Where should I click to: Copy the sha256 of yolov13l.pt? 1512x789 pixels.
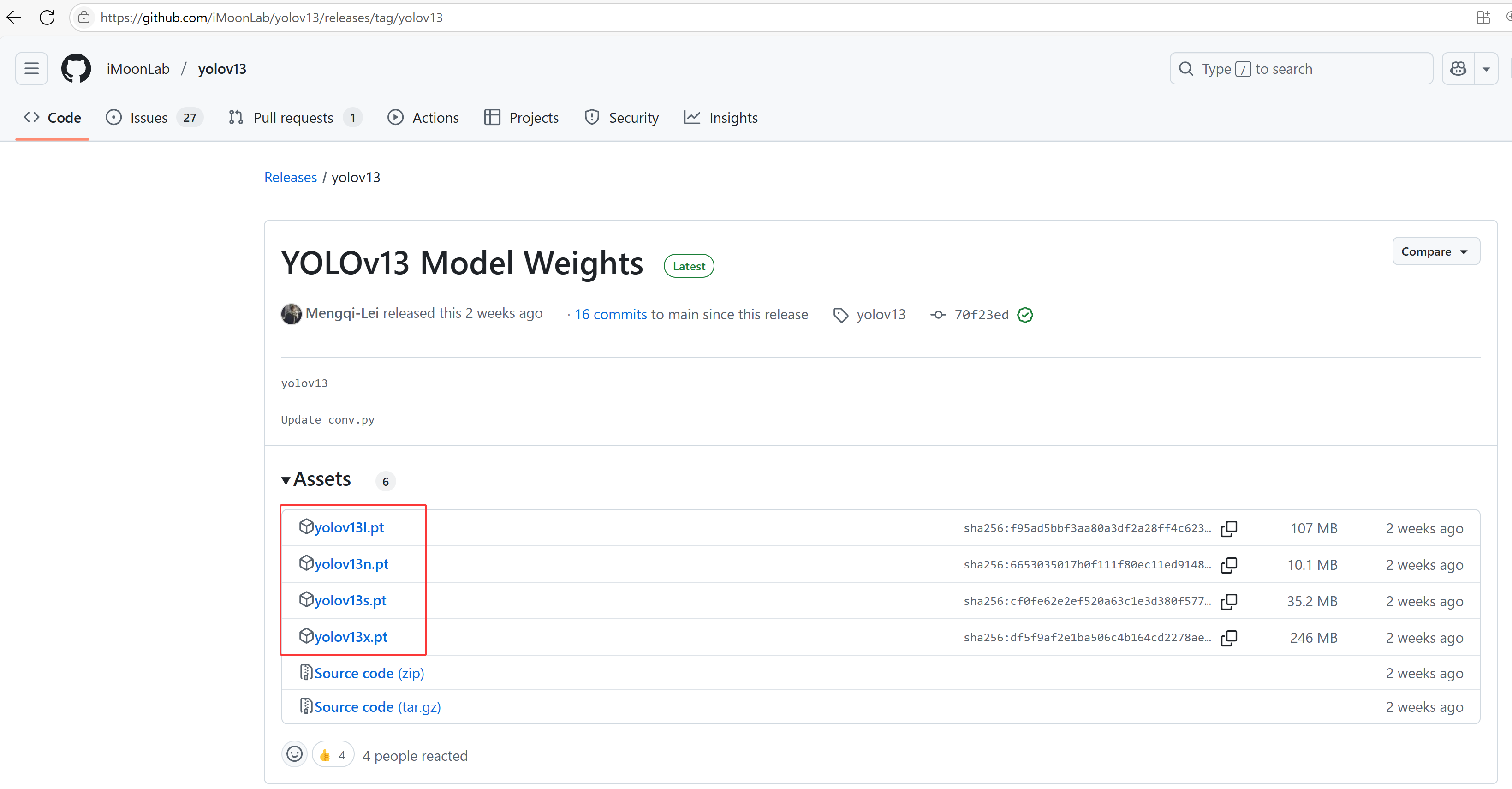1229,528
